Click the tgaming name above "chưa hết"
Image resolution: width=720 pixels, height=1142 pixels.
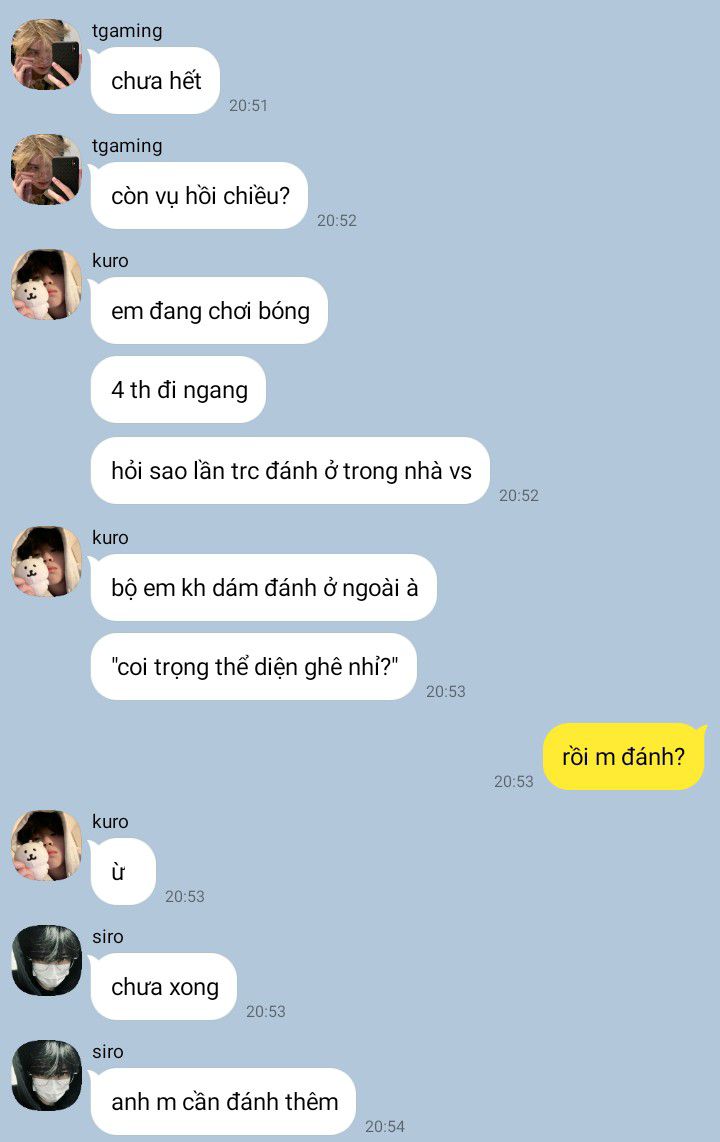pos(127,31)
